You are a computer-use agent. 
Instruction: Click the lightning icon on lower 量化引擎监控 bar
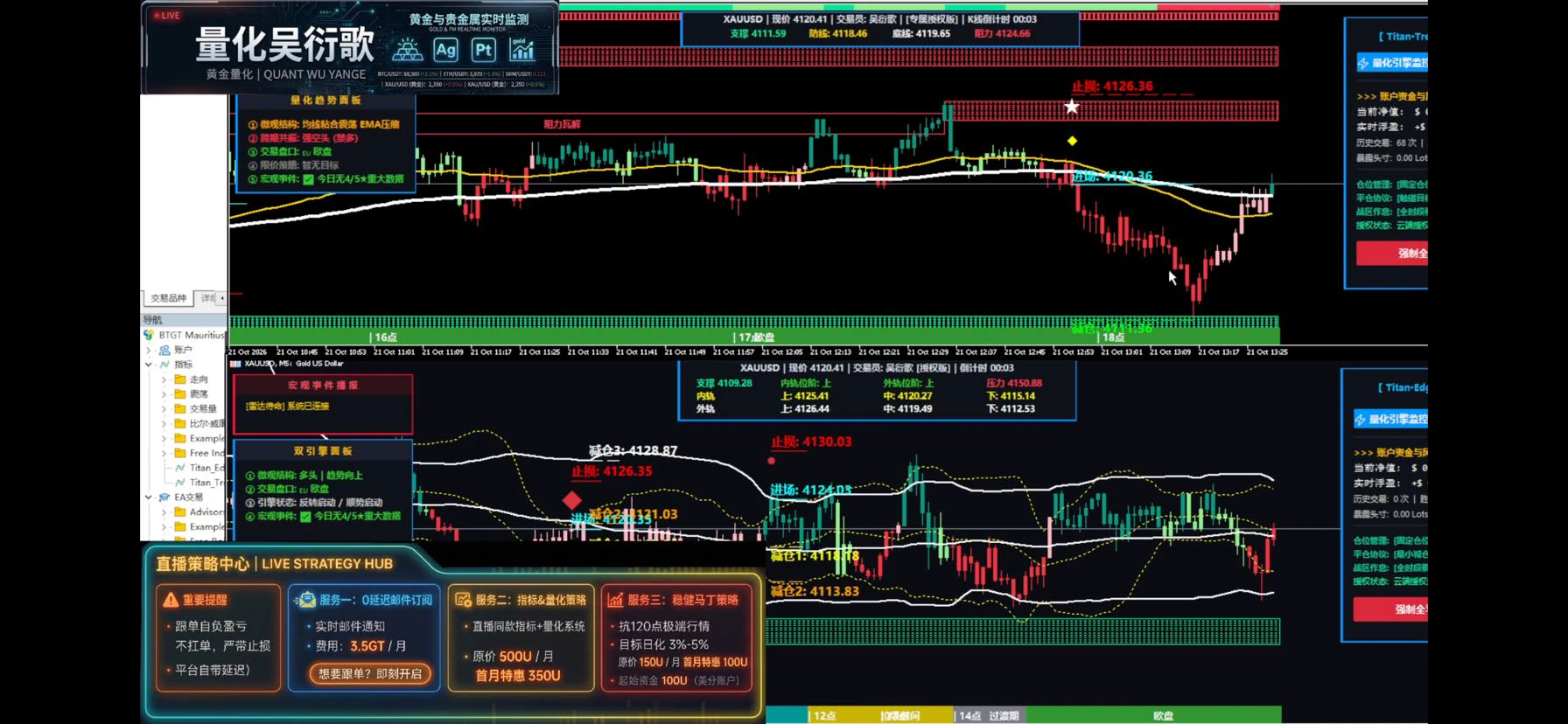1361,420
